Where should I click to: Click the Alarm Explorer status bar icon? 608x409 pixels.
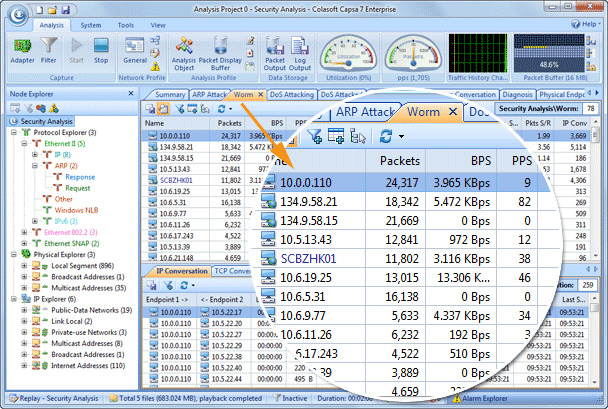coord(456,398)
